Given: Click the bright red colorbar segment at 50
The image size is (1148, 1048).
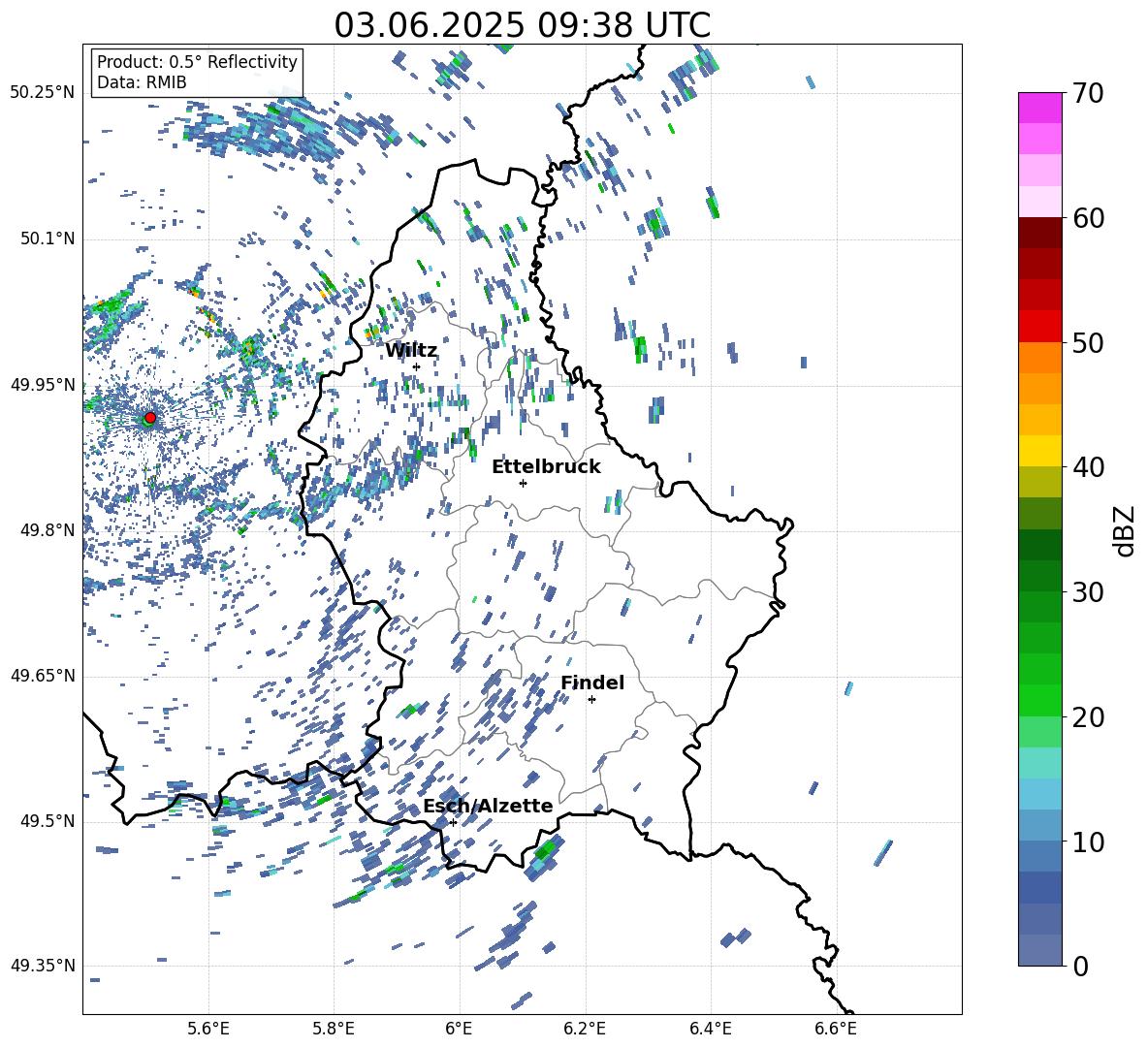Looking at the screenshot, I should [1039, 327].
